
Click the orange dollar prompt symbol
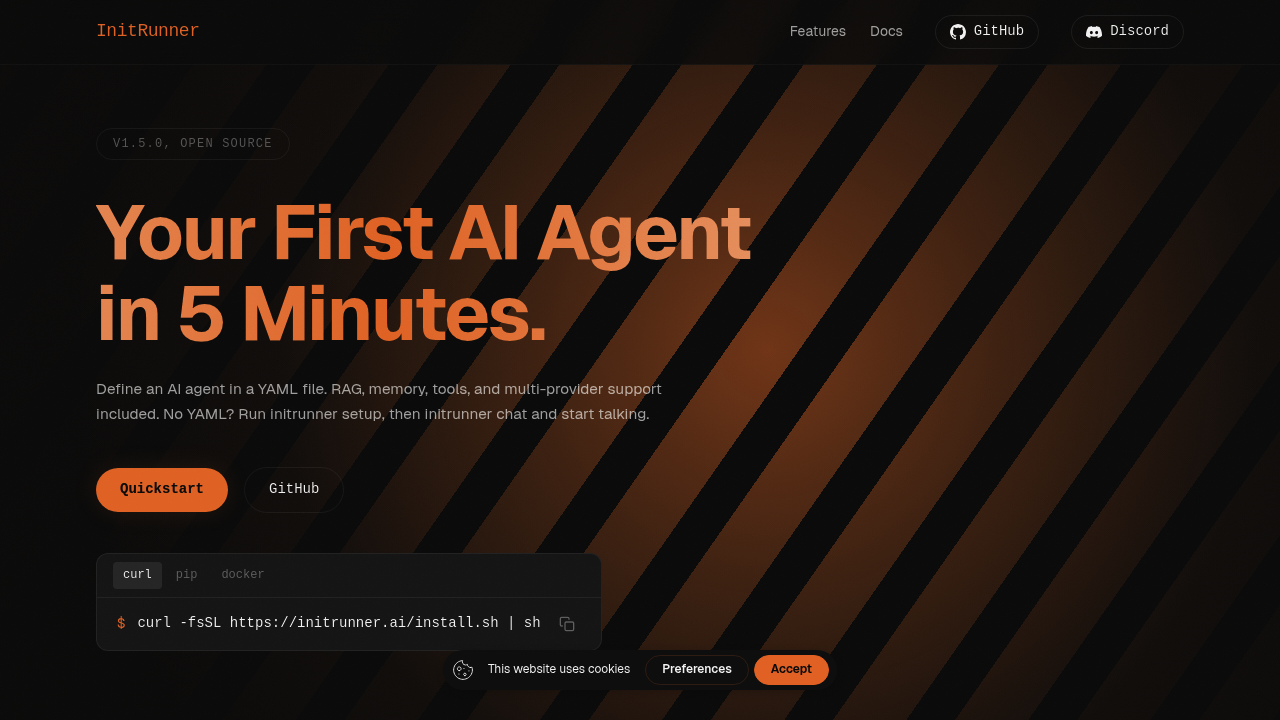click(121, 623)
